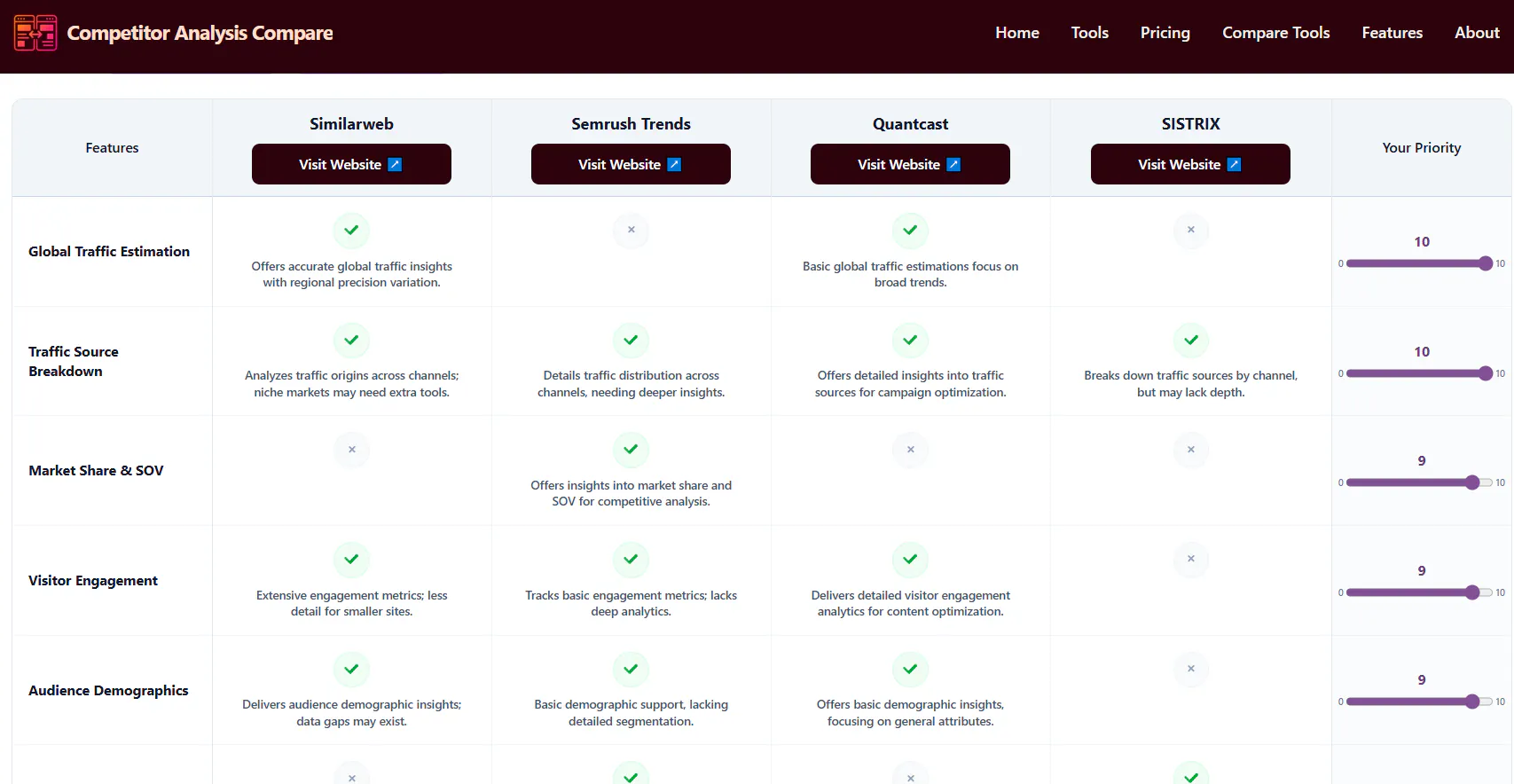Visit the Quantcast website
Viewport: 1514px width, 784px height.
(x=910, y=164)
